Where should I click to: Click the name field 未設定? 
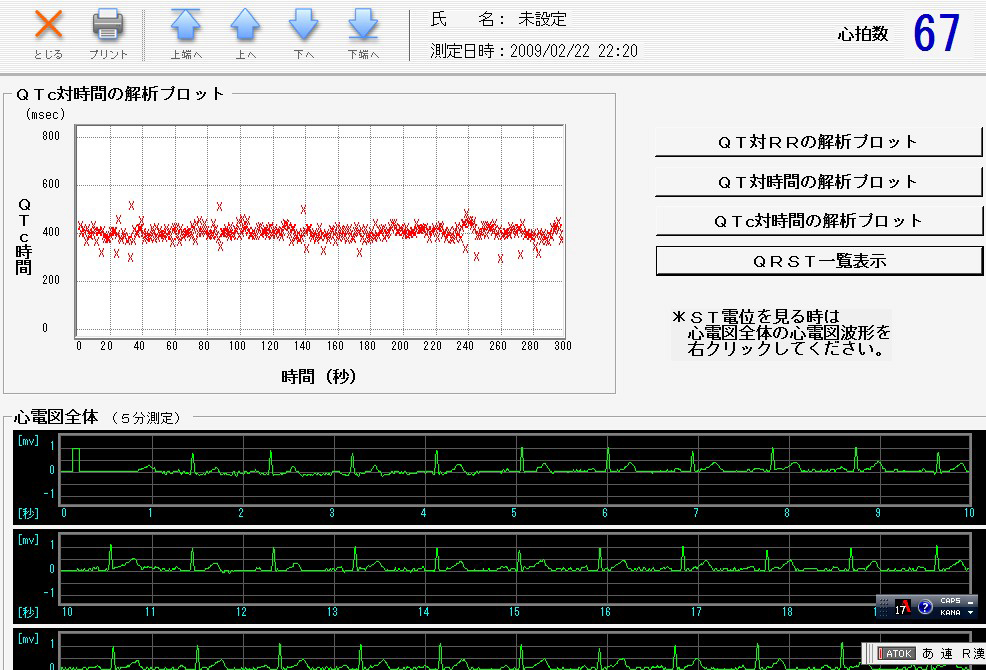click(542, 19)
